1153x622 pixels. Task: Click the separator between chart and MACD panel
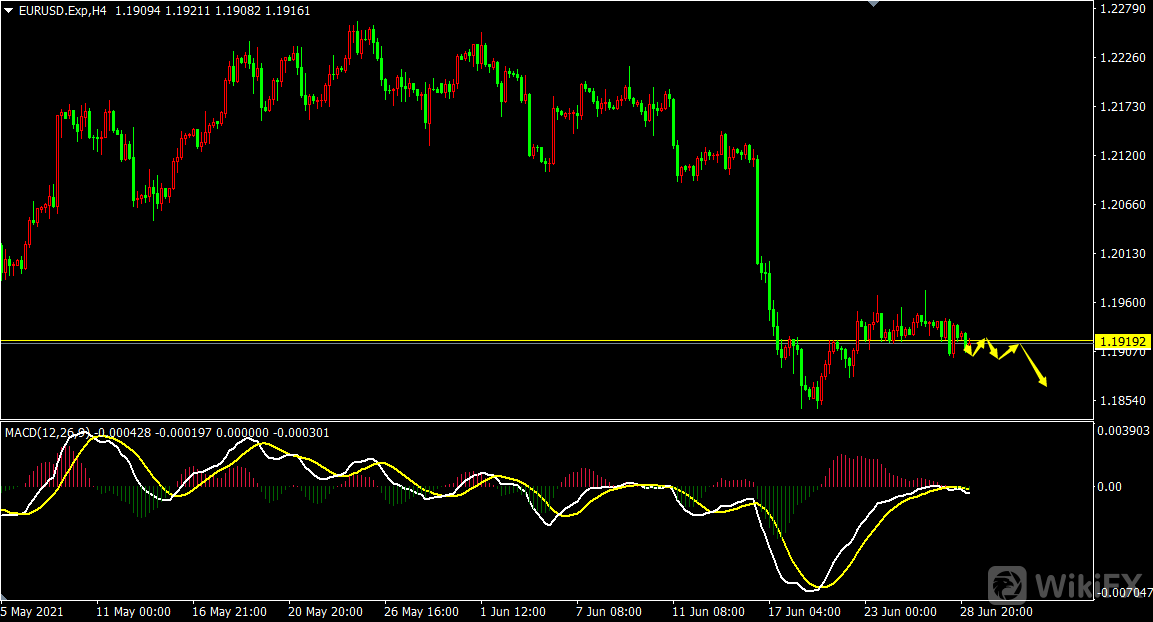pyautogui.click(x=545, y=420)
